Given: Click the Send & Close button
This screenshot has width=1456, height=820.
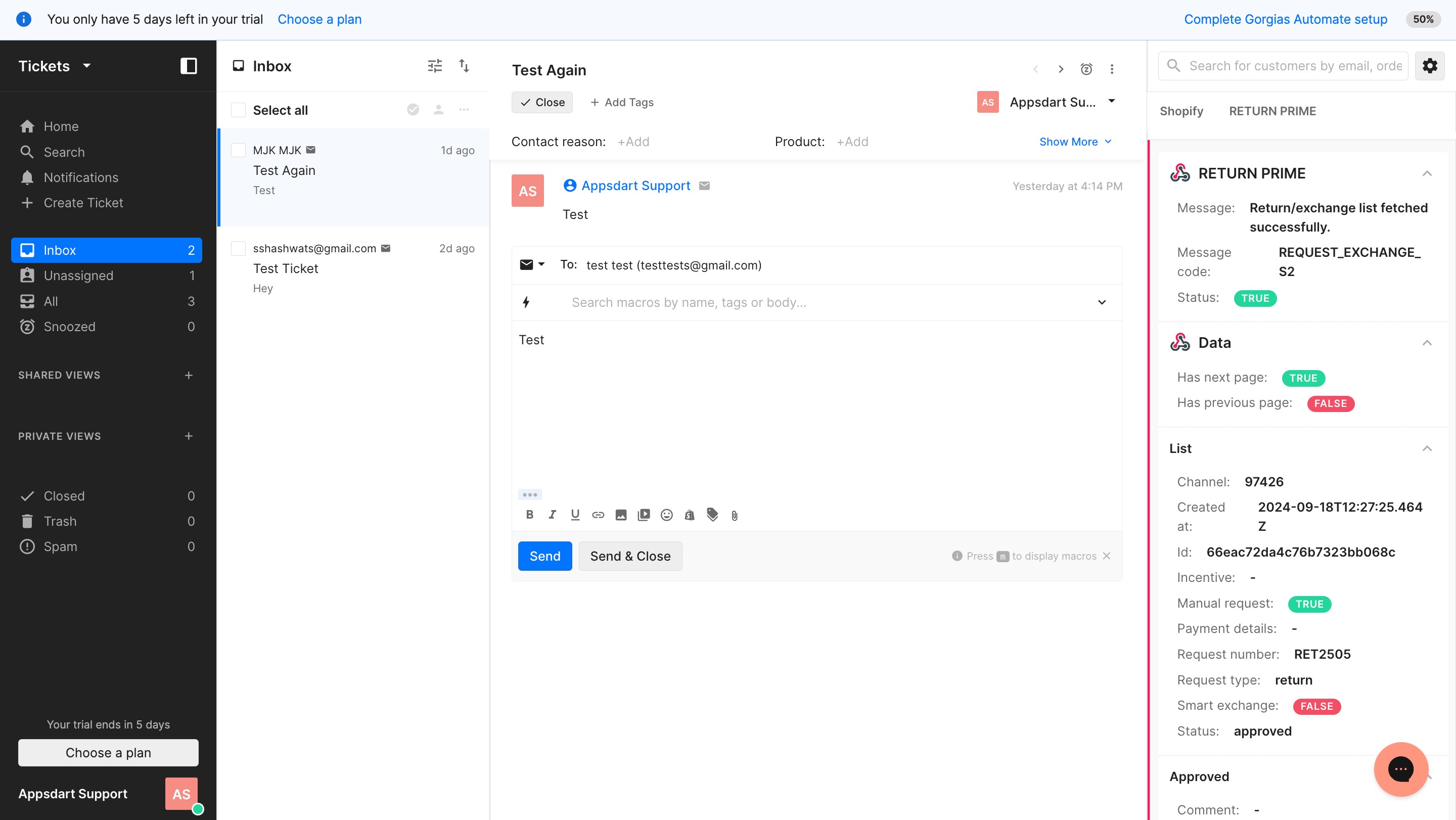Looking at the screenshot, I should tap(630, 556).
